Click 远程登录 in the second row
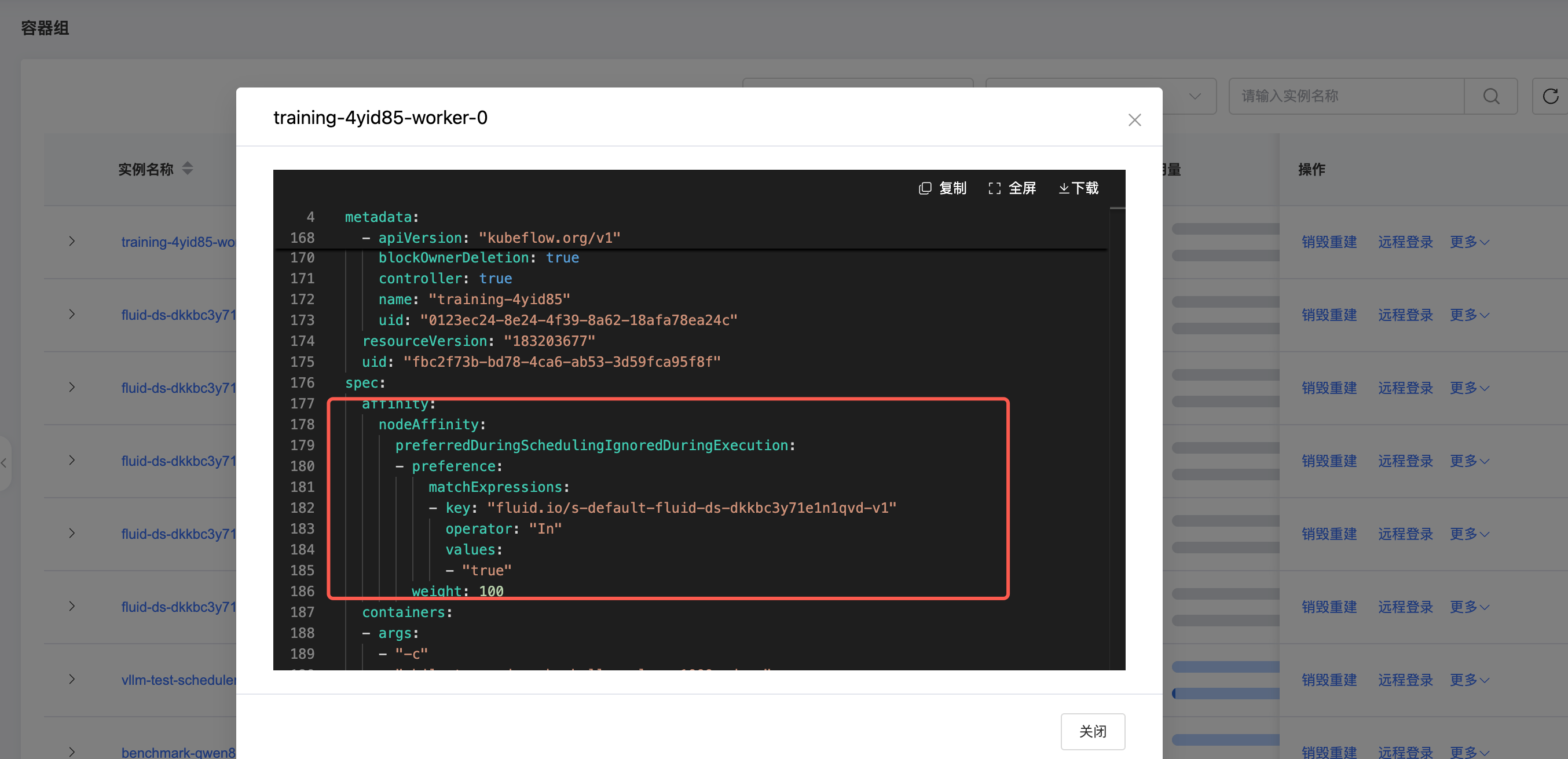The width and height of the screenshot is (1568, 759). [1405, 315]
